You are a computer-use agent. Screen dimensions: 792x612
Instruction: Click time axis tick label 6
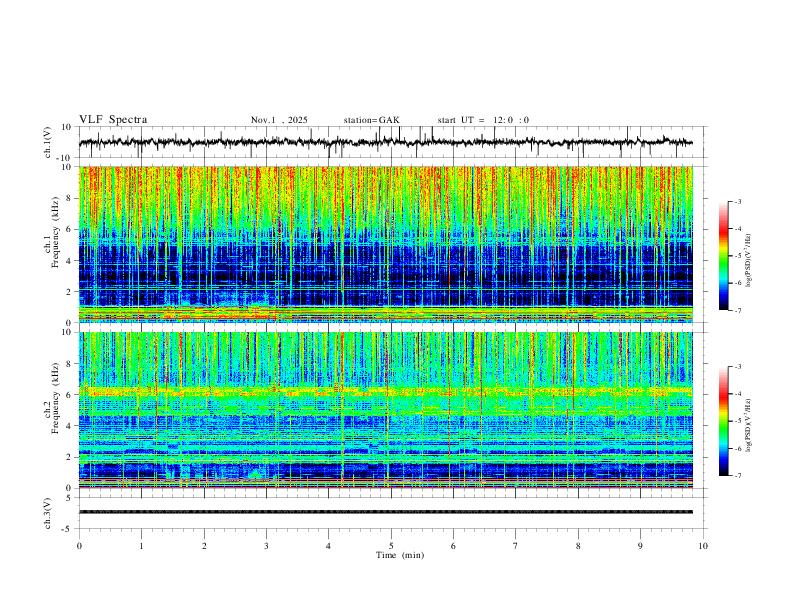453,546
